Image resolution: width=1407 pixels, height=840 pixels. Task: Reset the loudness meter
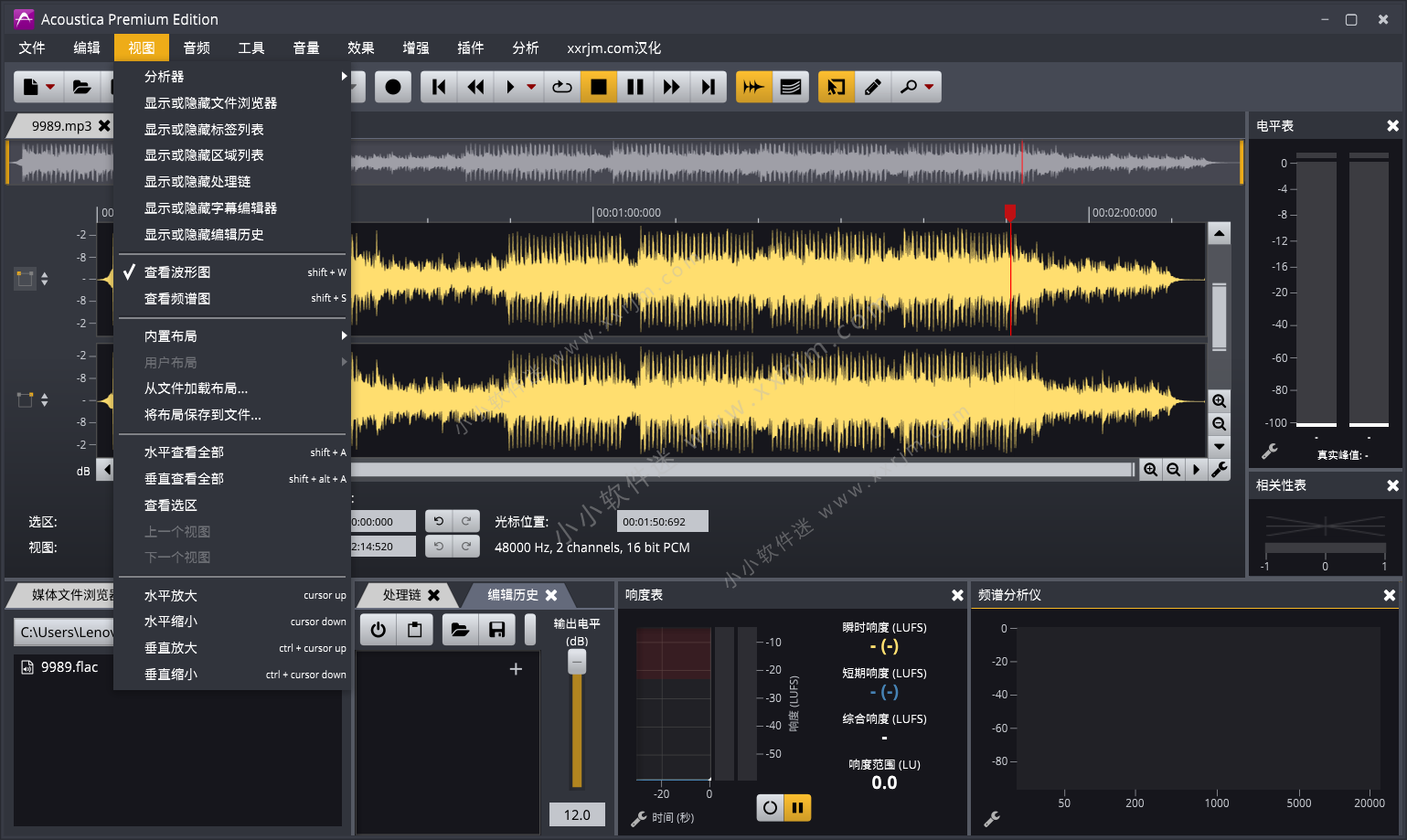pos(770,808)
